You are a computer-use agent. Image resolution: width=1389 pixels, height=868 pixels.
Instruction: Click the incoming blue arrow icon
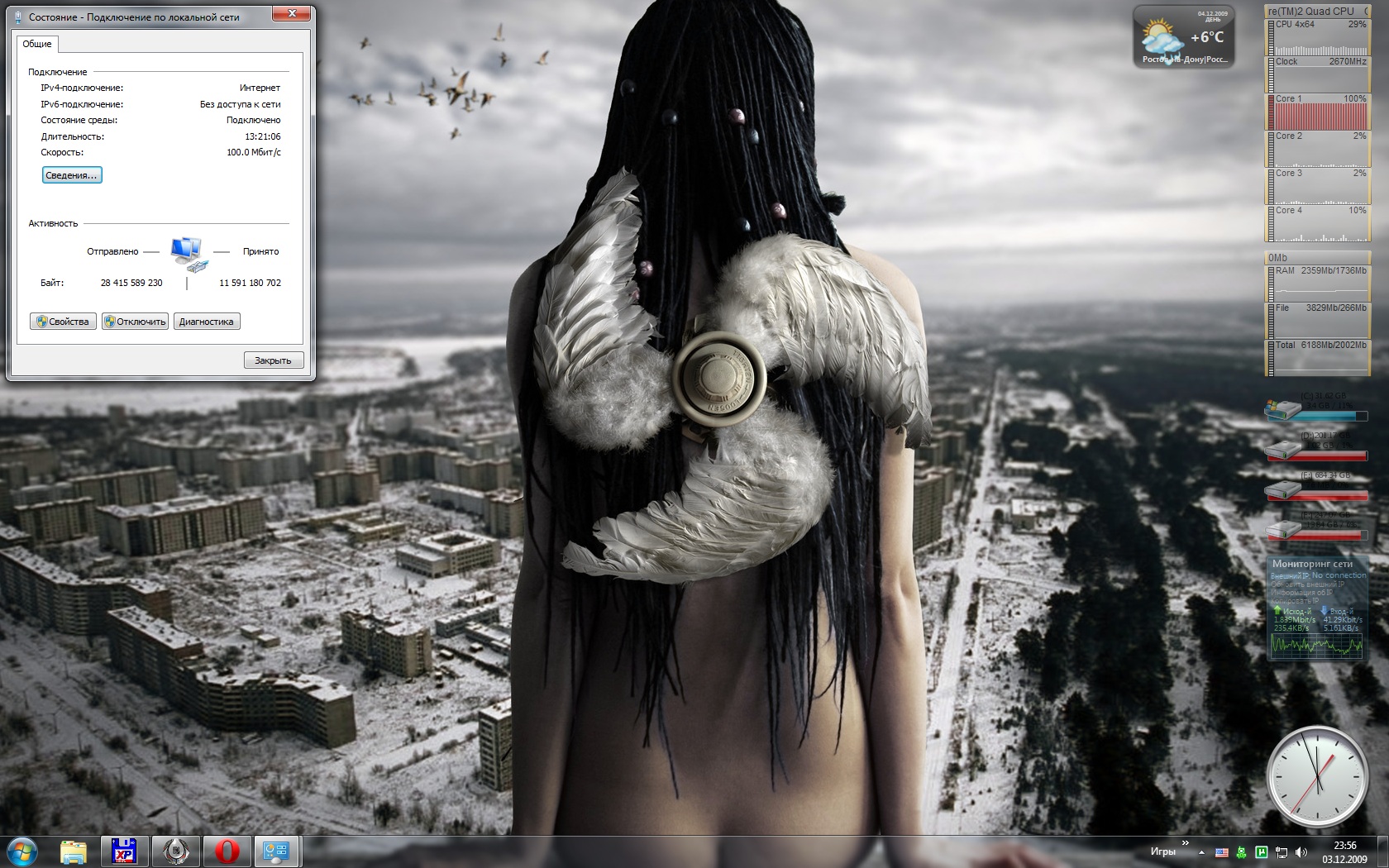(1325, 610)
